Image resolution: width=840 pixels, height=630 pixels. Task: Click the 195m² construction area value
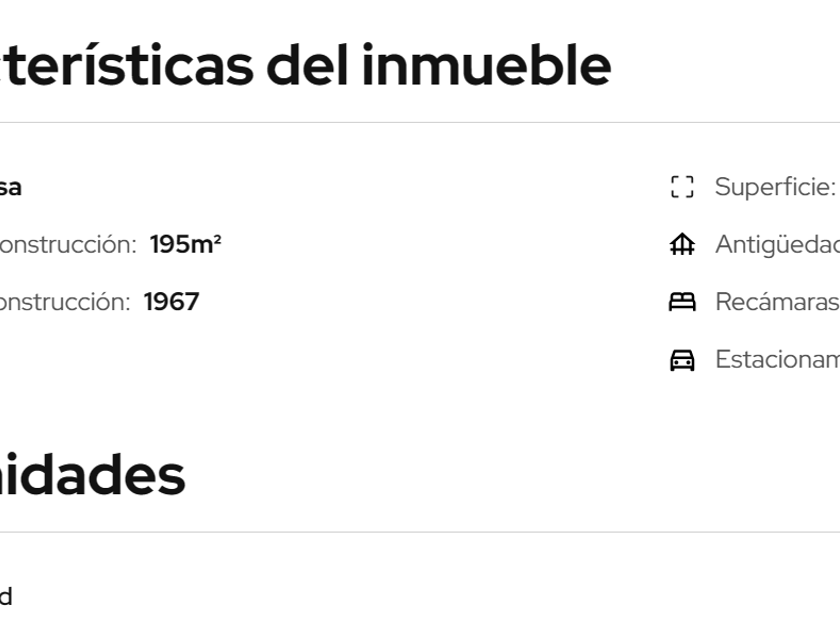pos(185,245)
